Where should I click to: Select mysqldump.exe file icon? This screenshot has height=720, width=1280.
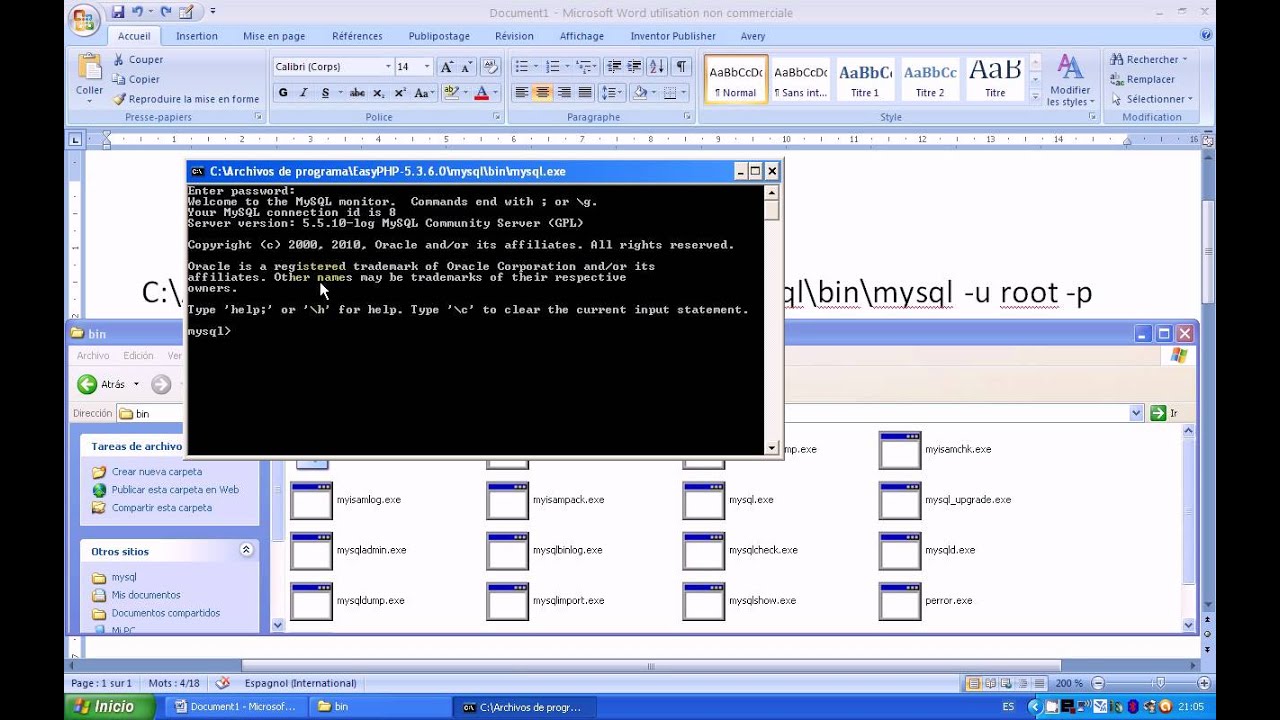coord(311,601)
